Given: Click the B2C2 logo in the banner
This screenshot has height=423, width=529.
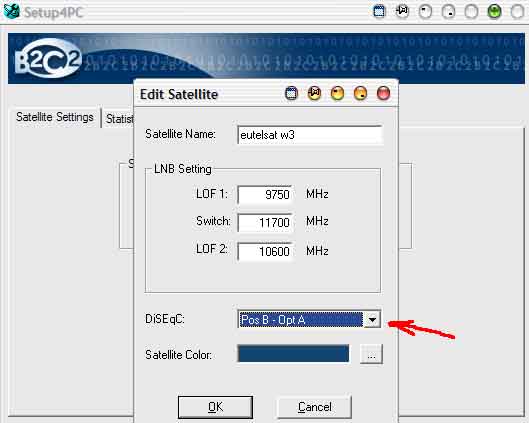Looking at the screenshot, I should click(48, 58).
